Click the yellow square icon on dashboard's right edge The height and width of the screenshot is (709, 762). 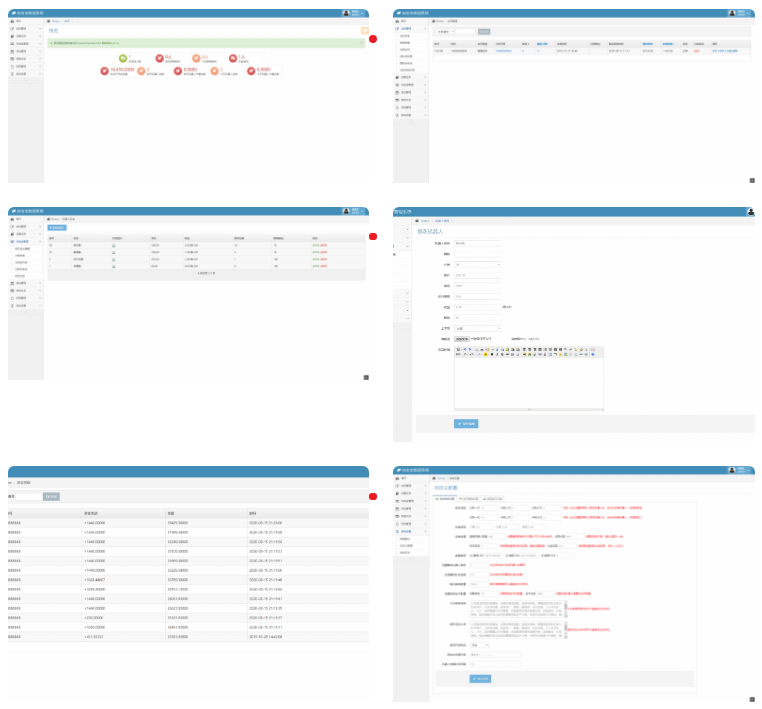pos(365,31)
